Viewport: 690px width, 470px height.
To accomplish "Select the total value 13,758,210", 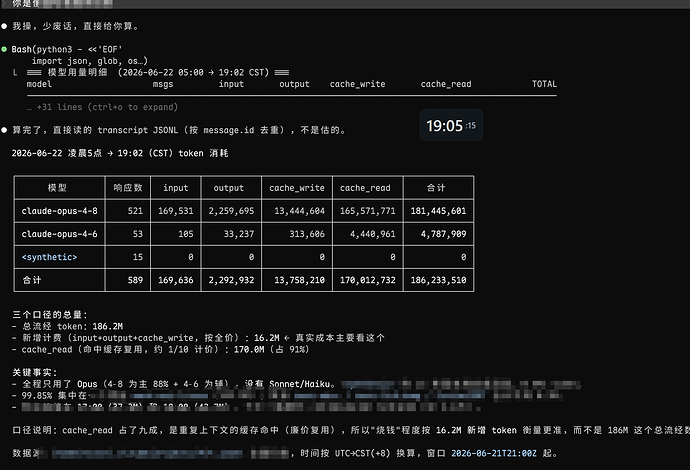I will 299,280.
